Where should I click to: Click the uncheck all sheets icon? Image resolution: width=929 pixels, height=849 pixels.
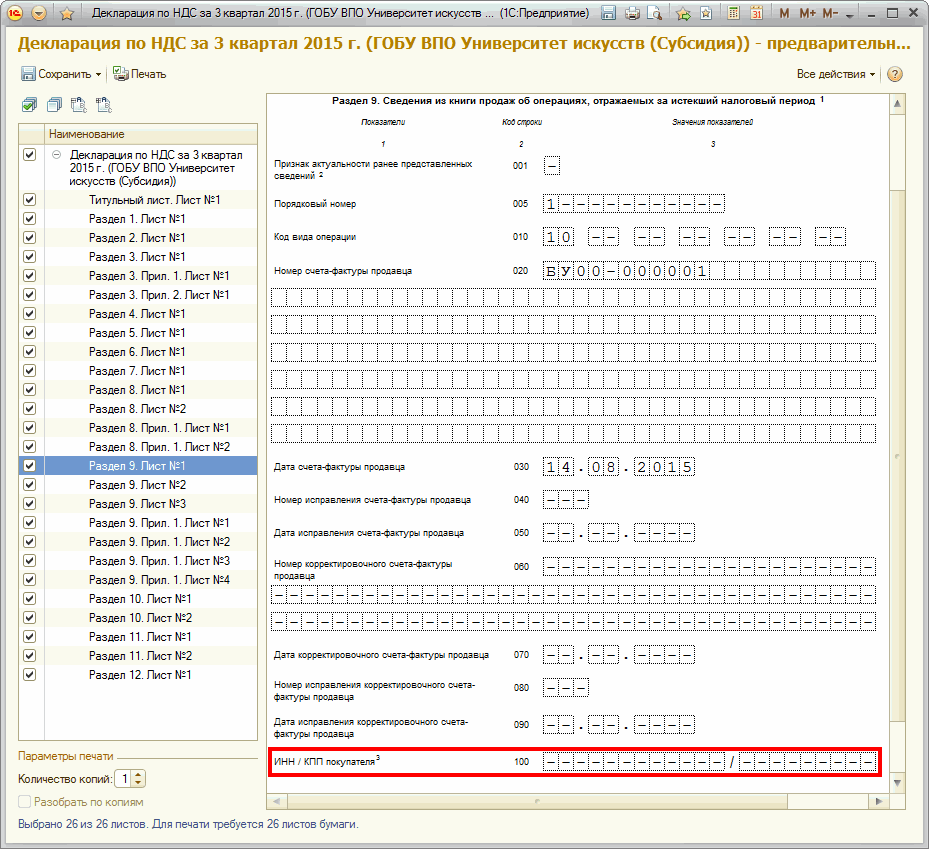pyautogui.click(x=54, y=105)
